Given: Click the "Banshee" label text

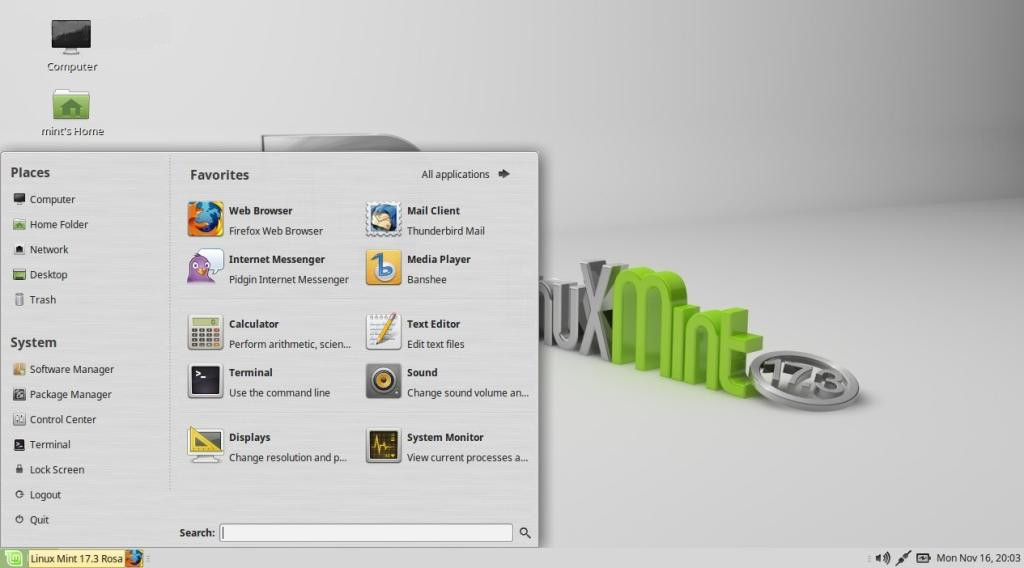Looking at the screenshot, I should [x=426, y=279].
